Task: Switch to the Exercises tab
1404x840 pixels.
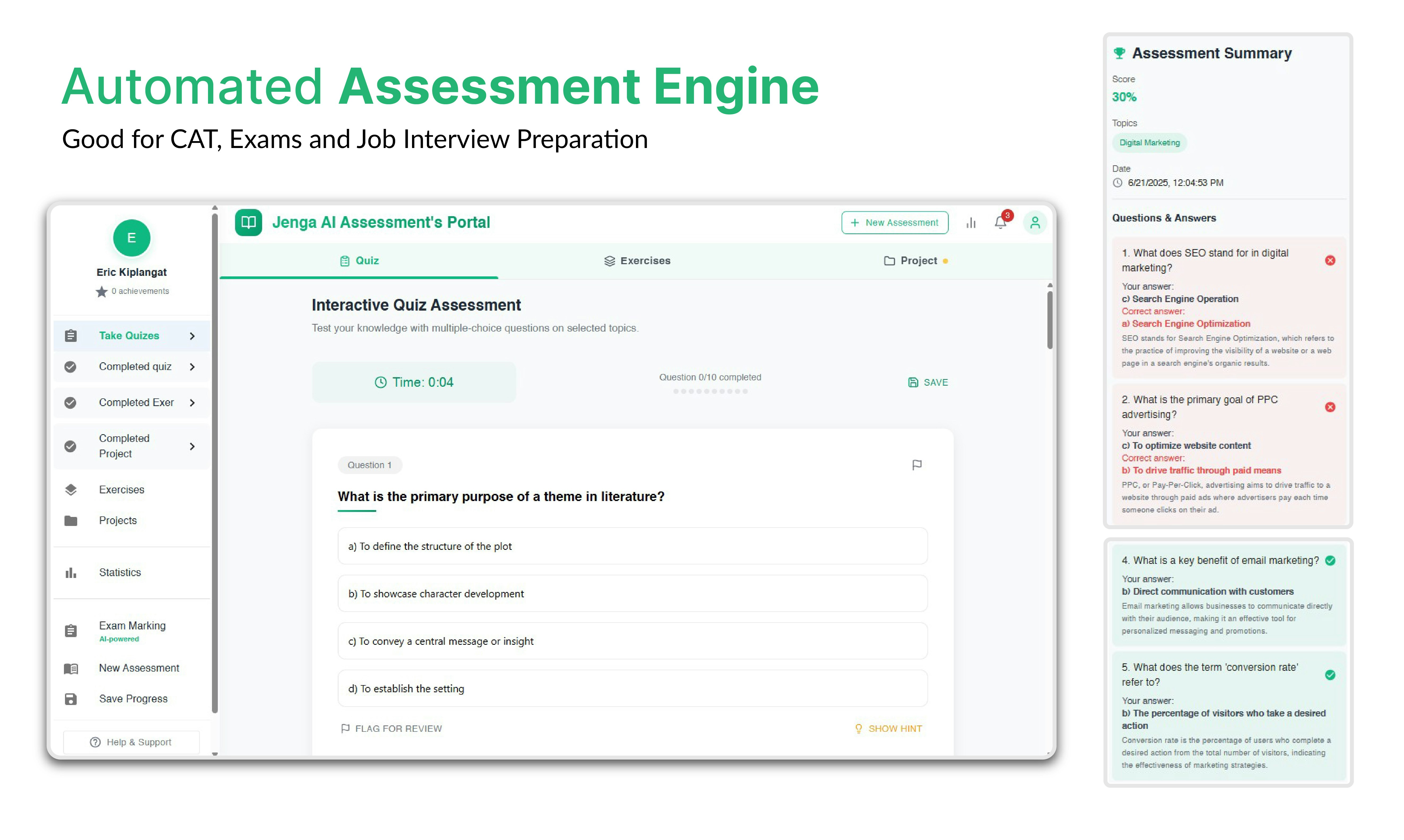Action: point(637,261)
